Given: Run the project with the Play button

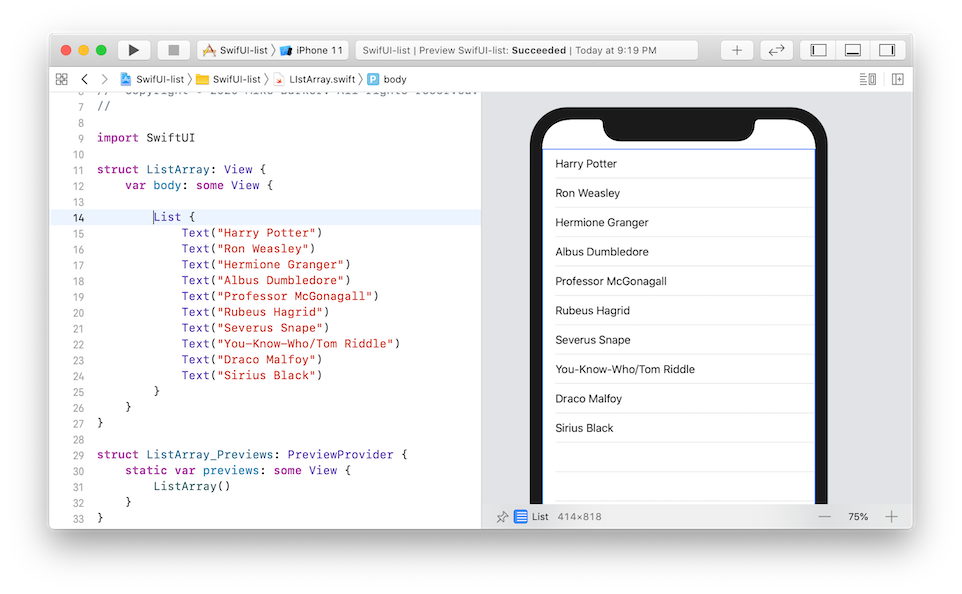Looking at the screenshot, I should (x=134, y=50).
